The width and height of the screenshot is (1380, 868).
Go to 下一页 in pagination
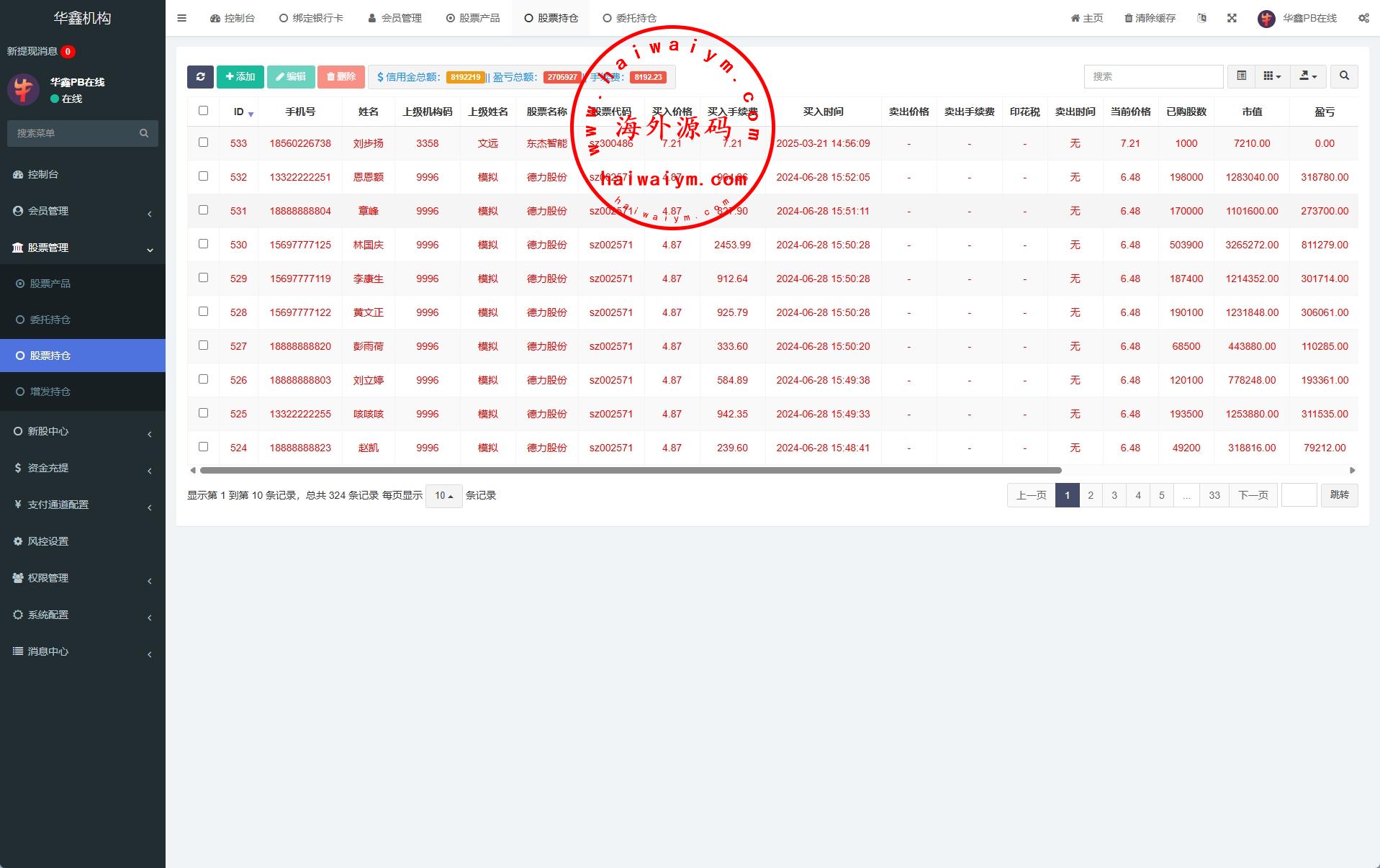pos(1253,495)
